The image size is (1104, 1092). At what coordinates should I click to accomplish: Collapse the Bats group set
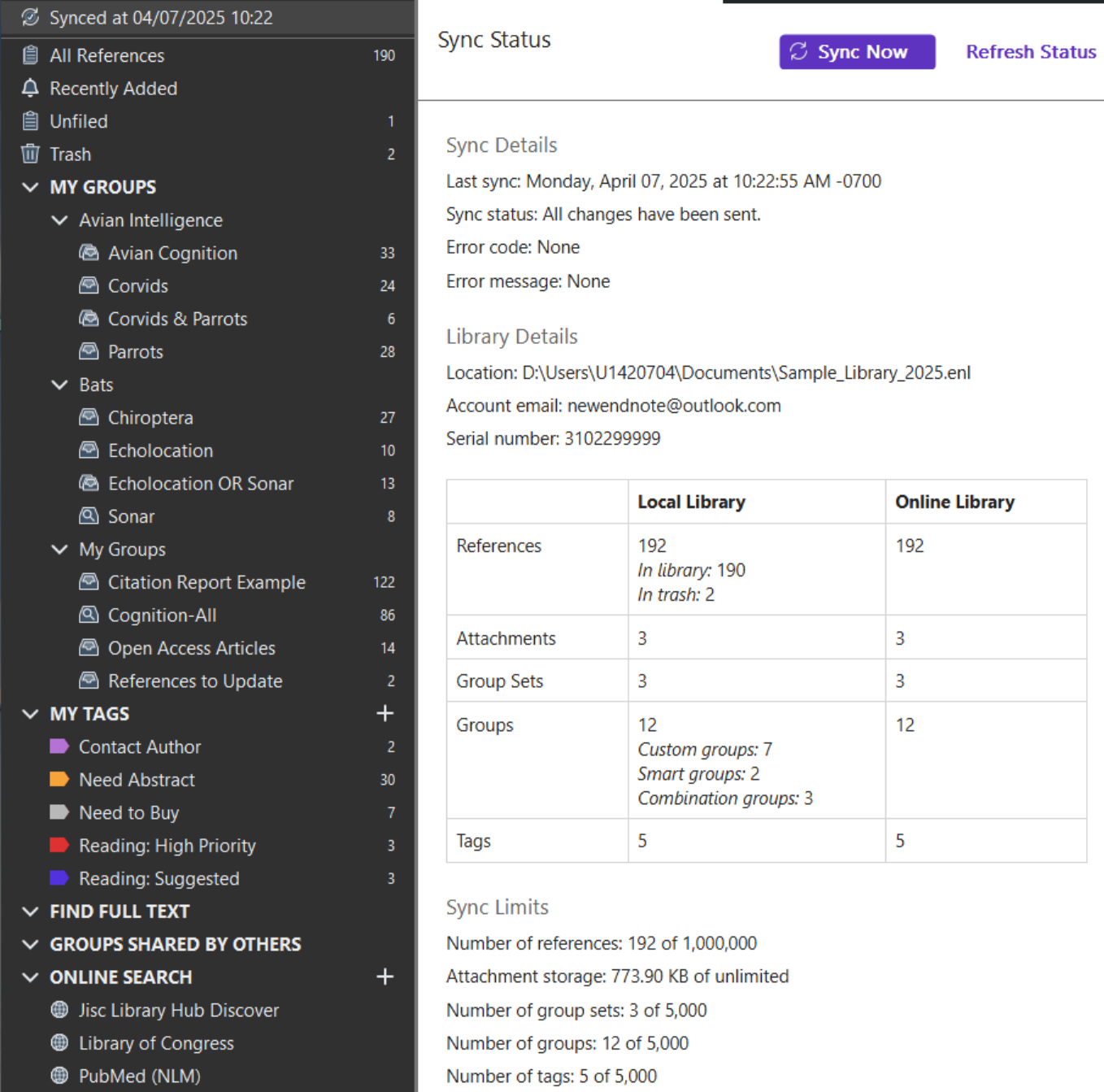59,384
